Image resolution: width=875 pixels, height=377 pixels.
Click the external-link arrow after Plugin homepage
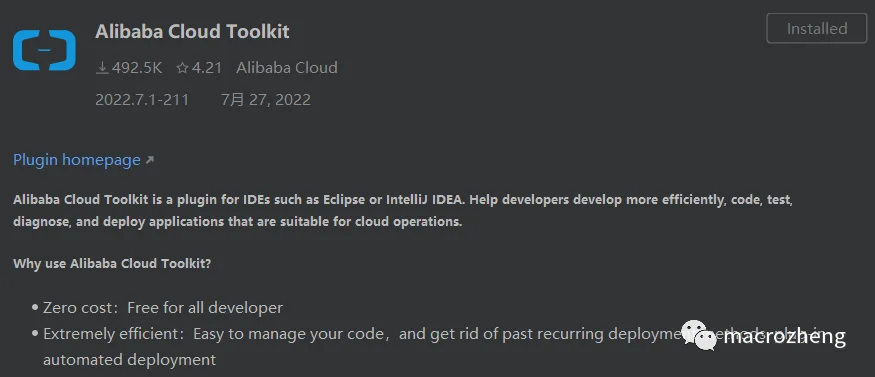(149, 161)
